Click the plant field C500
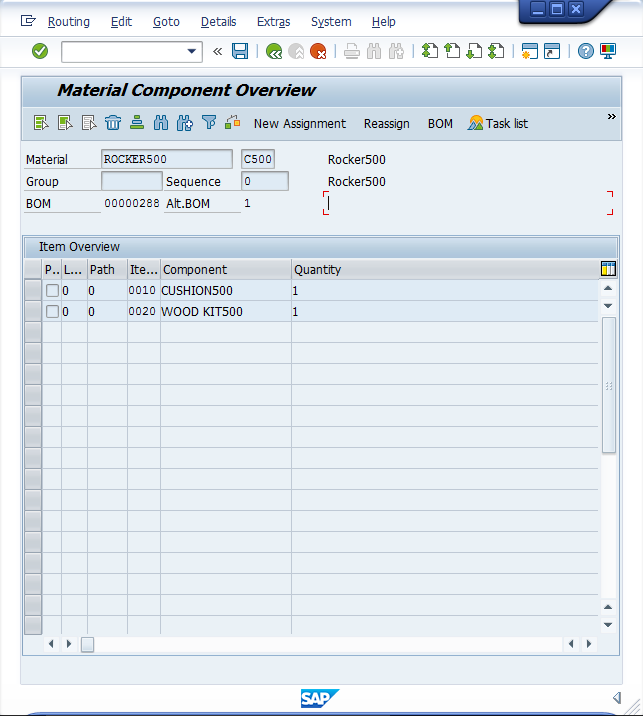Viewport: 643px width, 716px height. [x=258, y=159]
